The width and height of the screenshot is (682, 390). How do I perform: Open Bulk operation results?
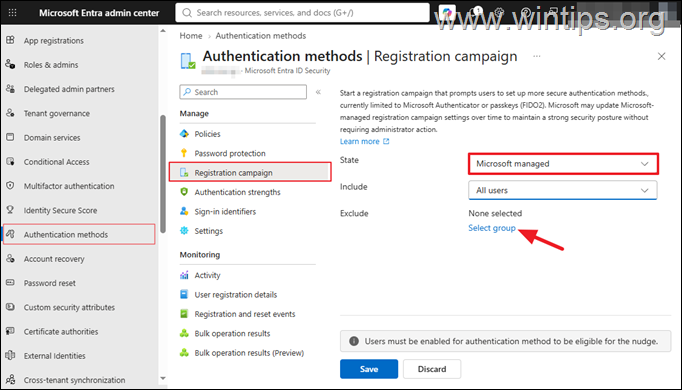(x=232, y=333)
